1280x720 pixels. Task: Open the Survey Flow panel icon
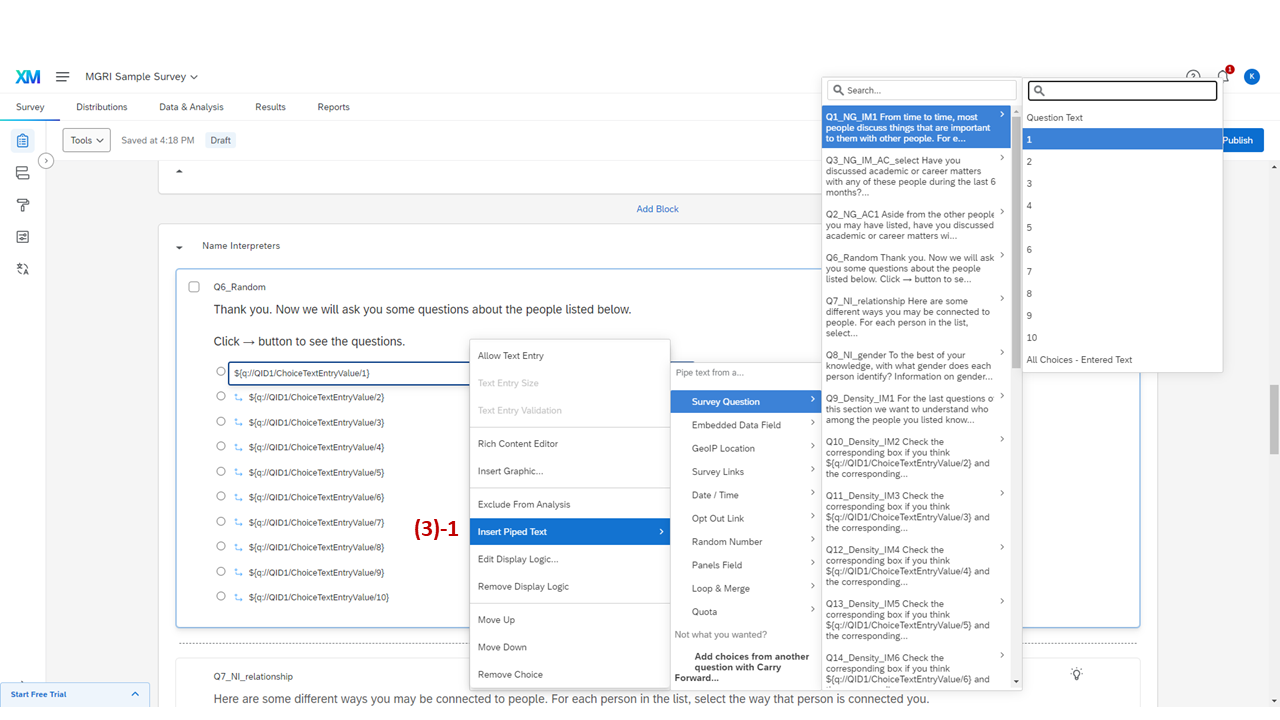[22, 172]
